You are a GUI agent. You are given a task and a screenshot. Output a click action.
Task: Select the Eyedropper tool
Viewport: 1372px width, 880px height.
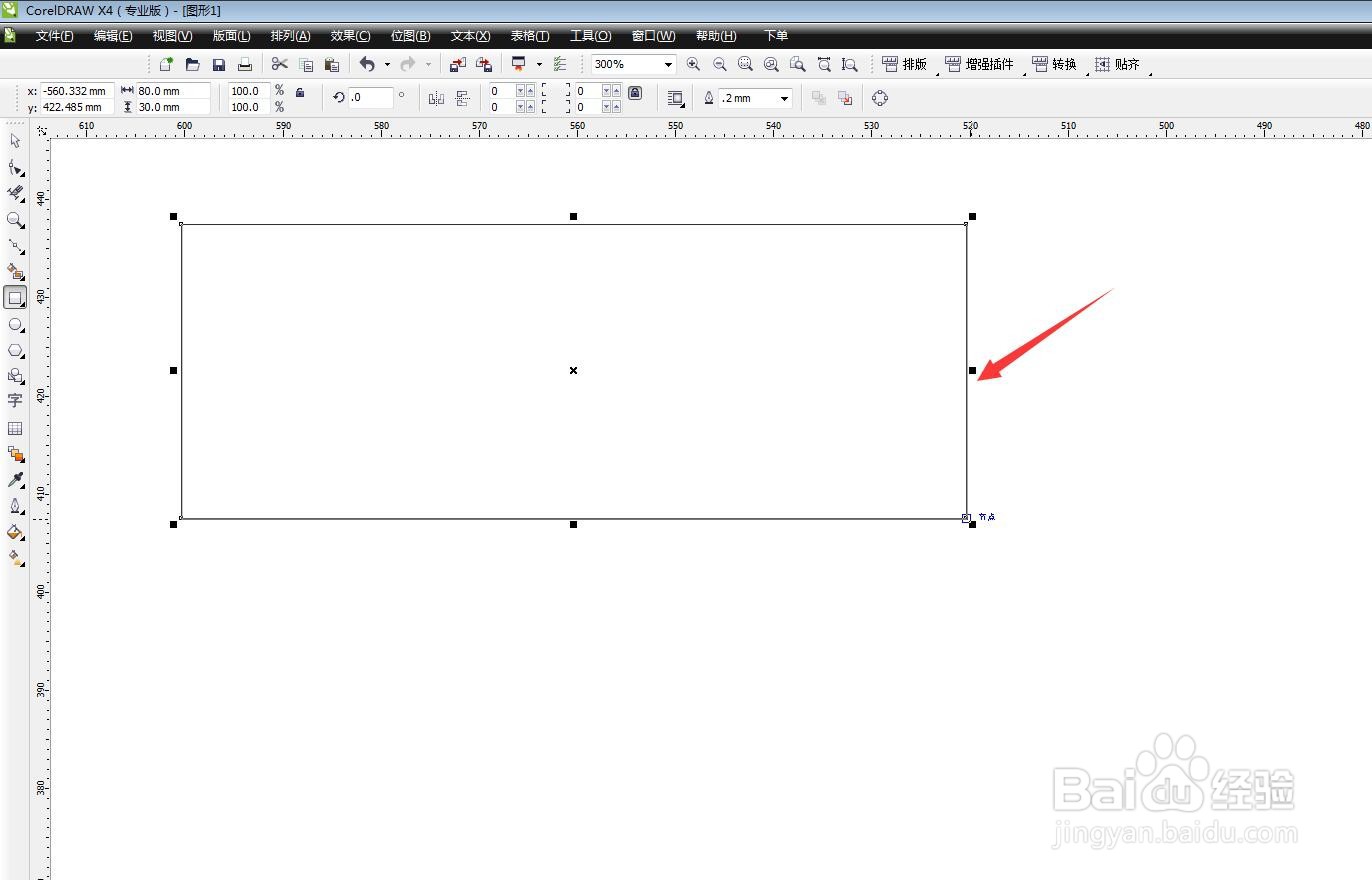tap(15, 480)
